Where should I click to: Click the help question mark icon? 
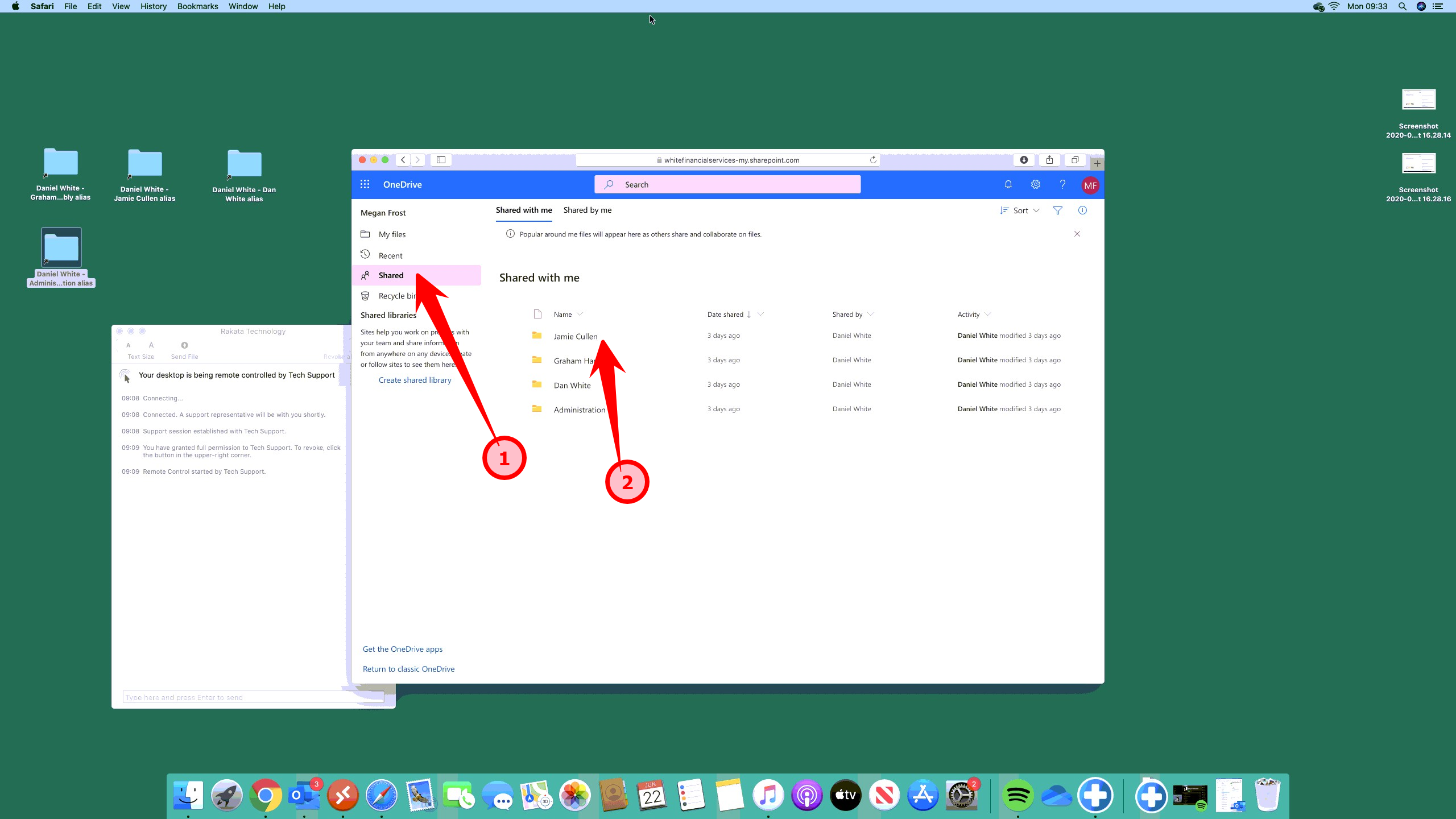tap(1062, 184)
